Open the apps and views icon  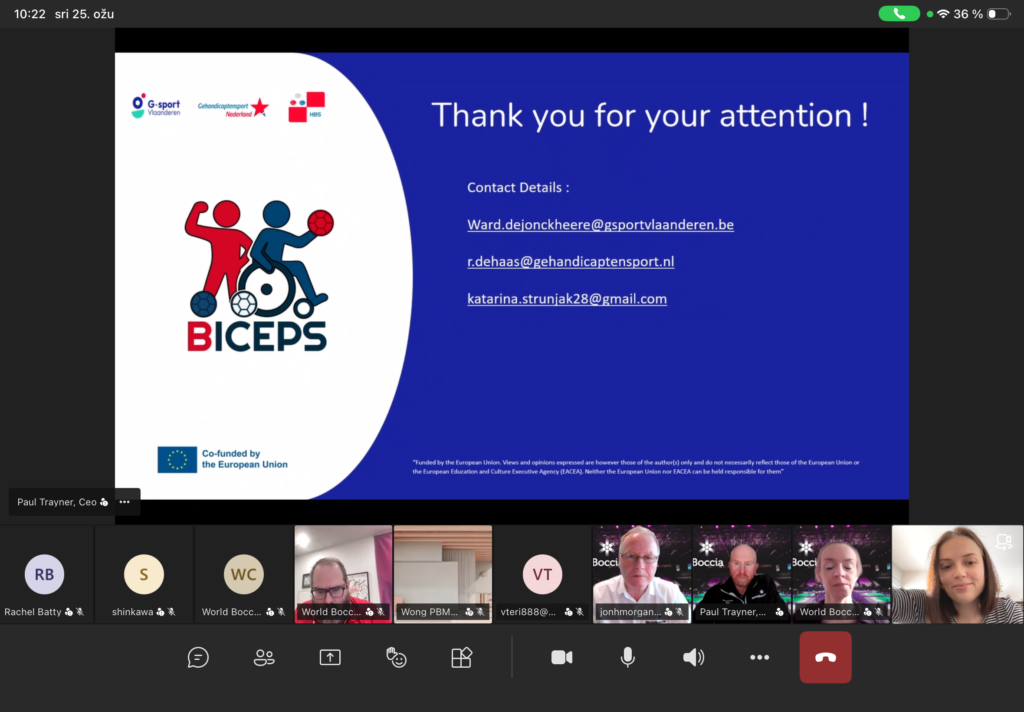[461, 657]
